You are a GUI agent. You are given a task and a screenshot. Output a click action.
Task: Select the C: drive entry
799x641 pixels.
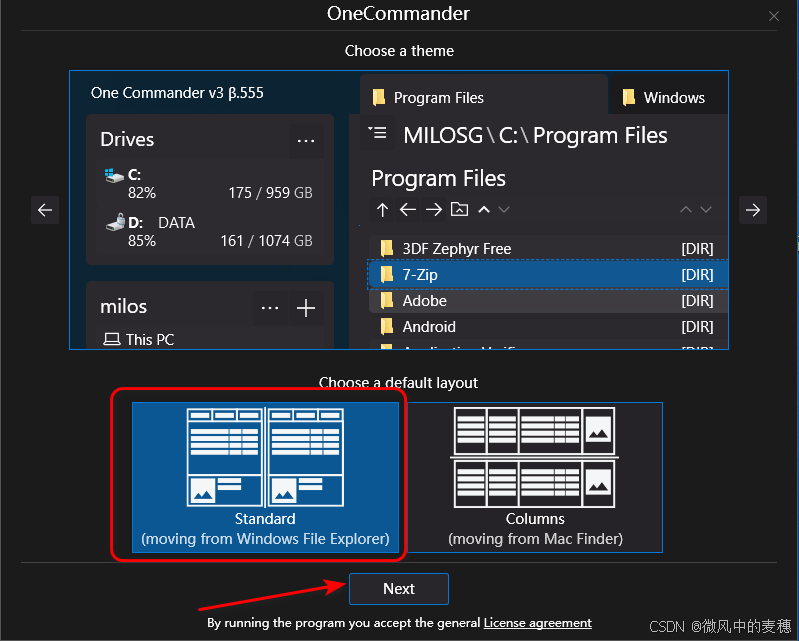pyautogui.click(x=209, y=183)
